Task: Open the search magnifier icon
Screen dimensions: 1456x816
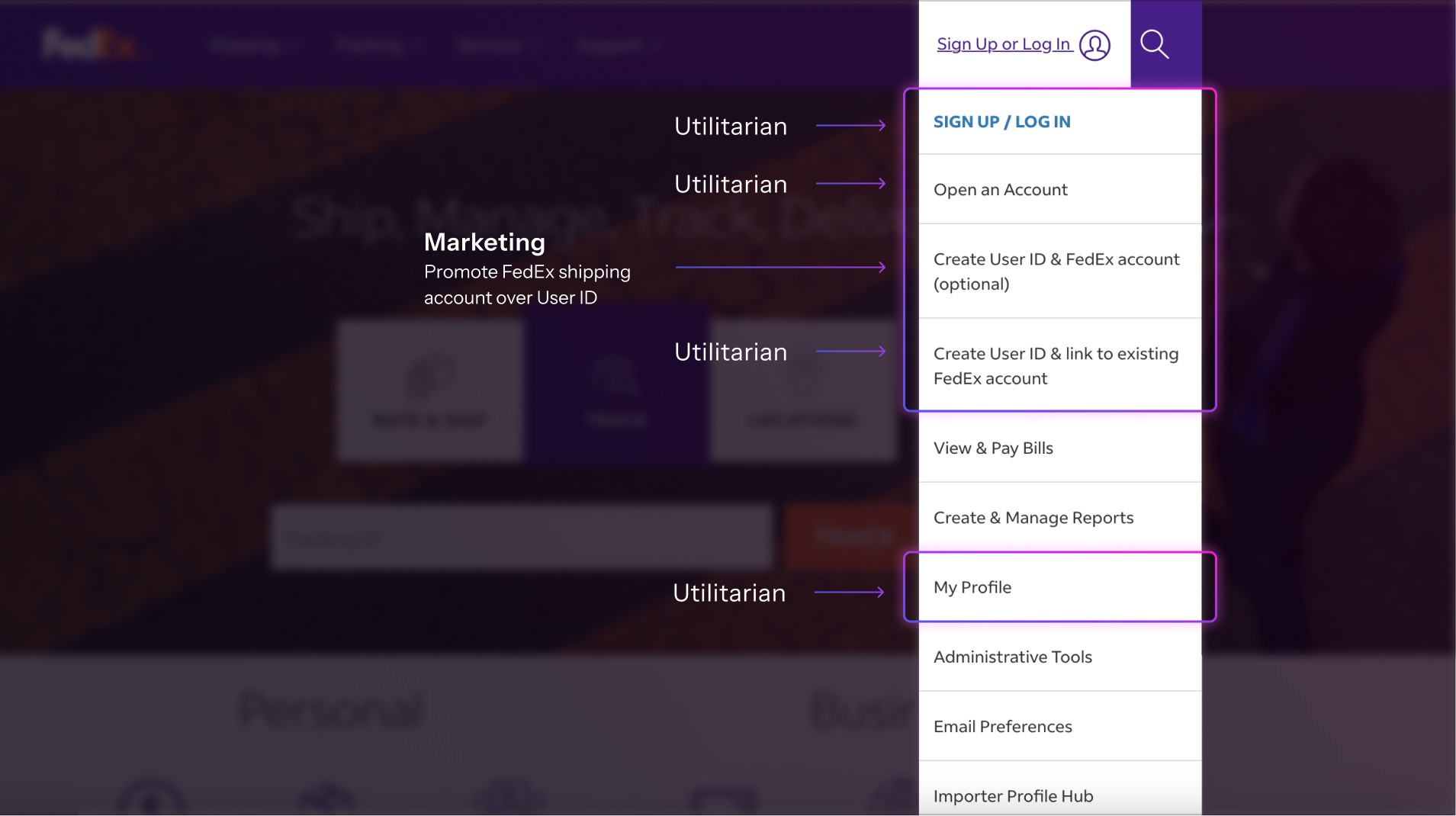Action: coord(1155,44)
